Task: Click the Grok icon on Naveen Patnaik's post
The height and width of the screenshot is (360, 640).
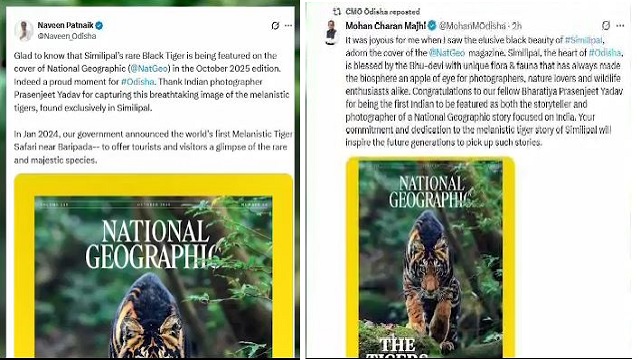Action: [x=275, y=26]
